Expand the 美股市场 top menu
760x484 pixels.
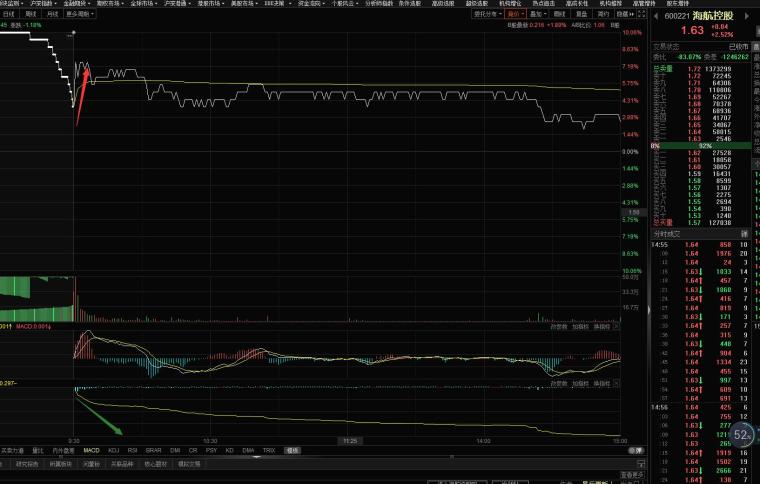pos(244,3)
